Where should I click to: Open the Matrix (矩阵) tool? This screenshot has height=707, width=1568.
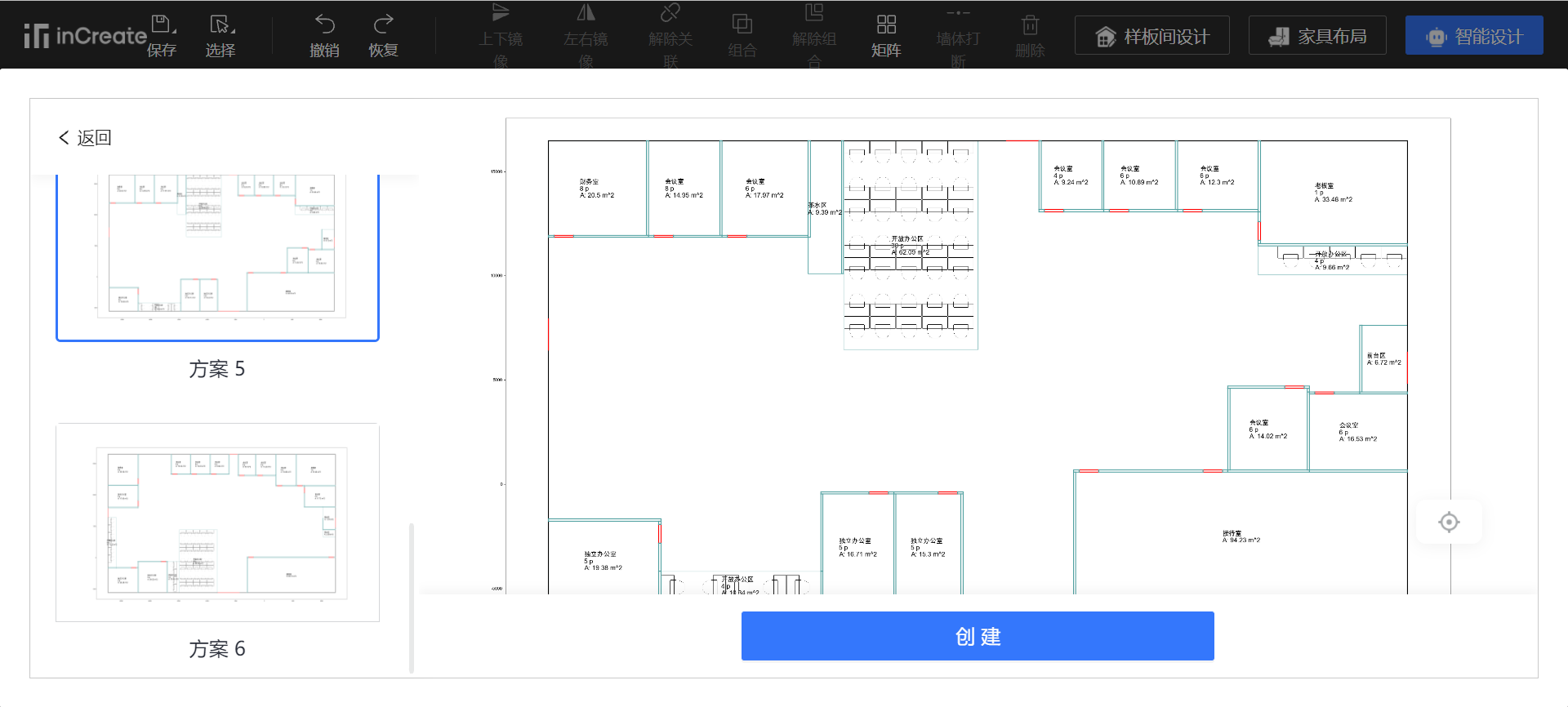pos(886,35)
